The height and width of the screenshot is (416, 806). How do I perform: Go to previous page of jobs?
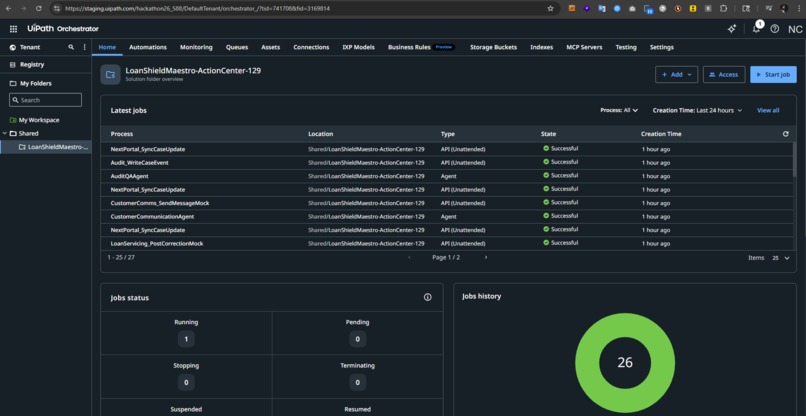[409, 257]
